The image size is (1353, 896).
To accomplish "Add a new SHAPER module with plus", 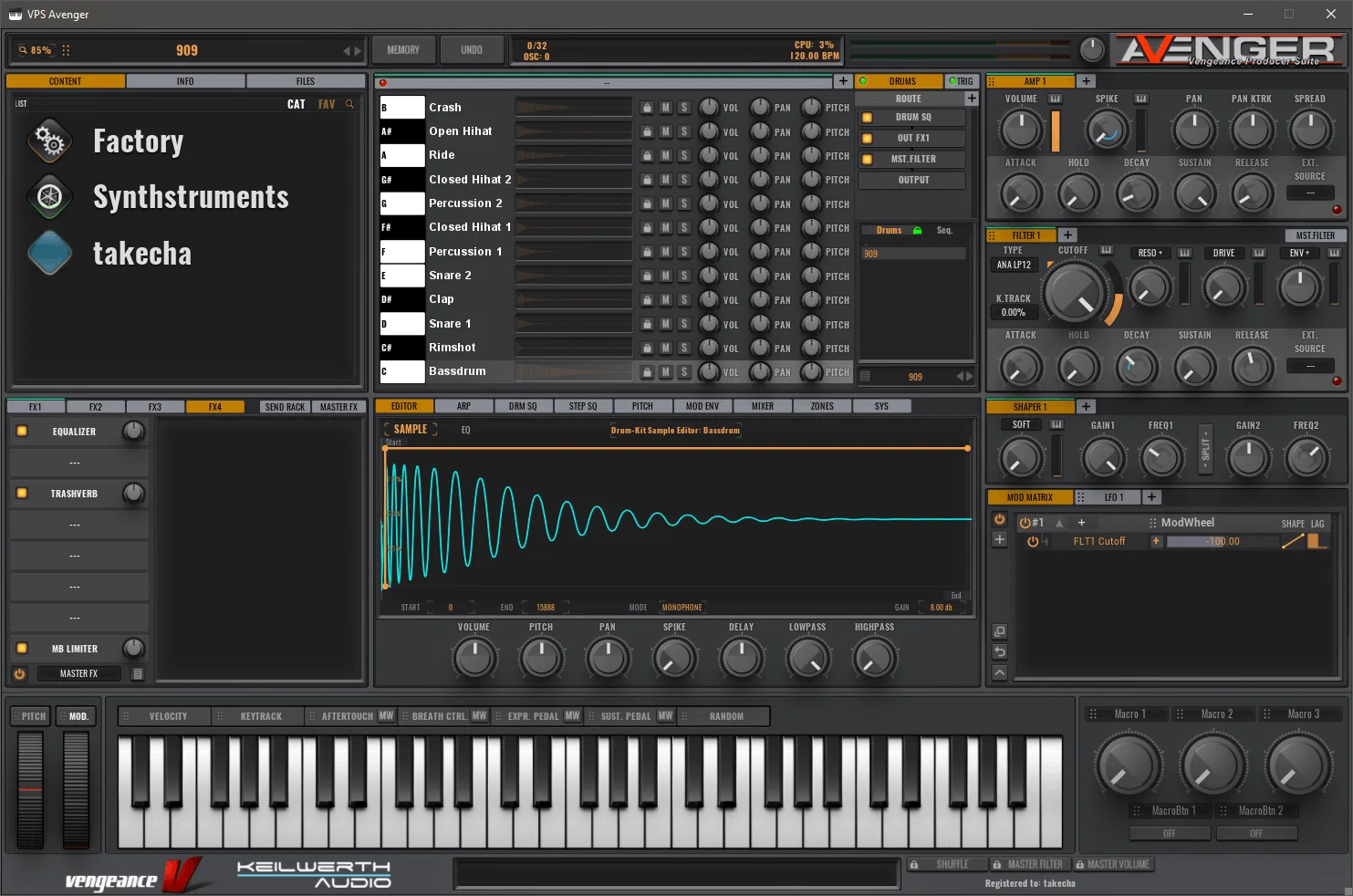I will [1086, 407].
